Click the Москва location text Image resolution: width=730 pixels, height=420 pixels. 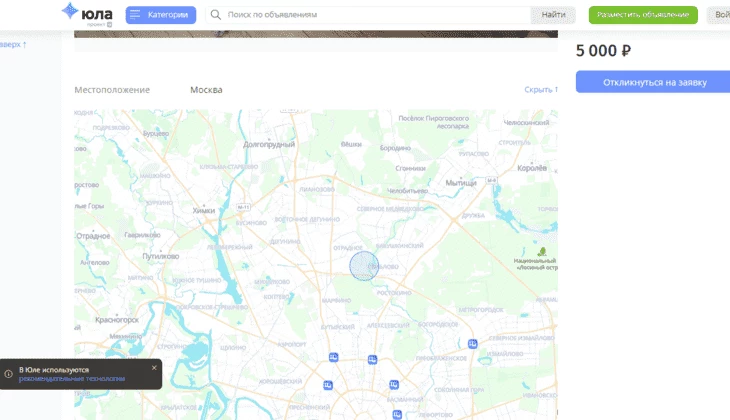tap(206, 90)
